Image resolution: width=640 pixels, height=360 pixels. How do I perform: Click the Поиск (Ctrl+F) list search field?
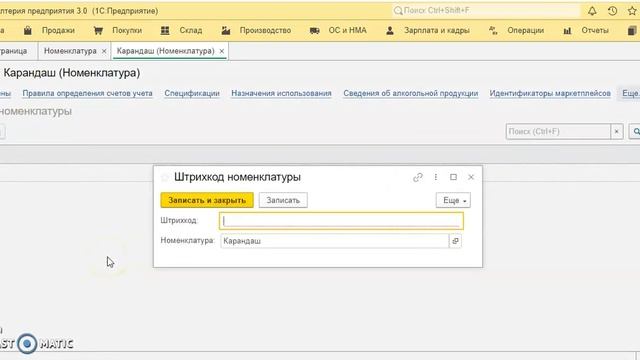point(558,131)
